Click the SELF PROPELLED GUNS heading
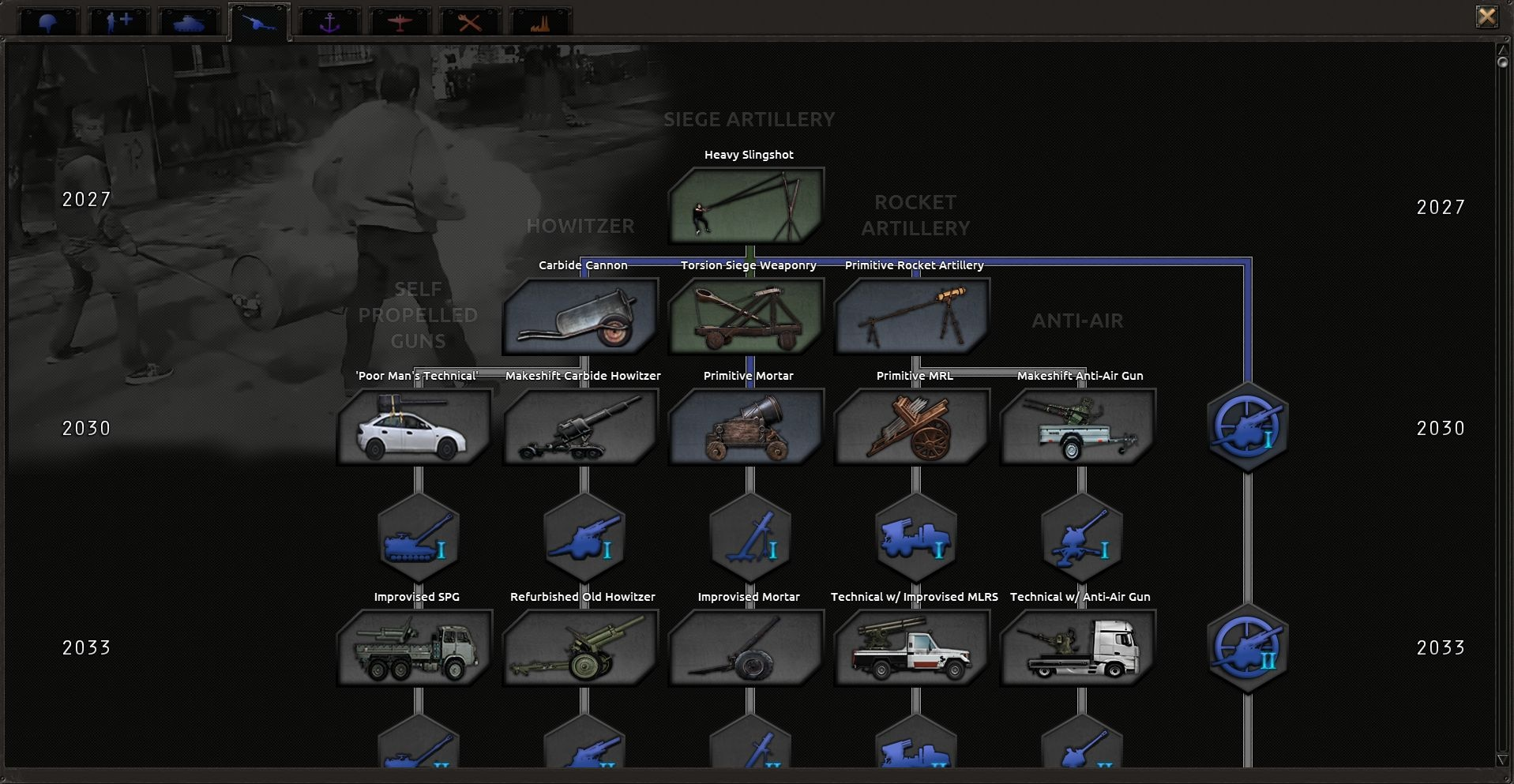This screenshot has width=1514, height=784. (x=418, y=314)
